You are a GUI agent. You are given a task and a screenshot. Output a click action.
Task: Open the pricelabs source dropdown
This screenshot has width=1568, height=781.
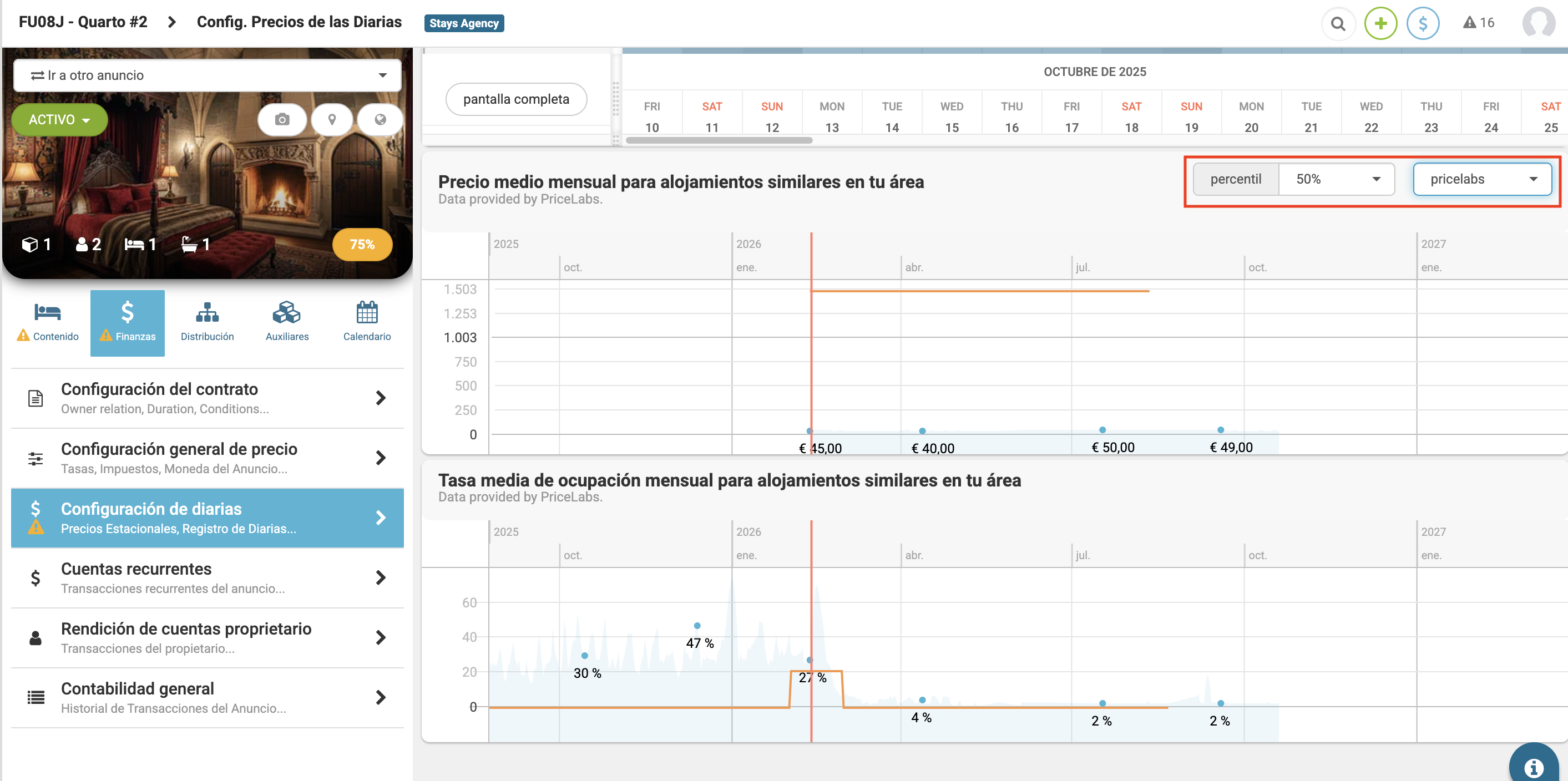1481,179
